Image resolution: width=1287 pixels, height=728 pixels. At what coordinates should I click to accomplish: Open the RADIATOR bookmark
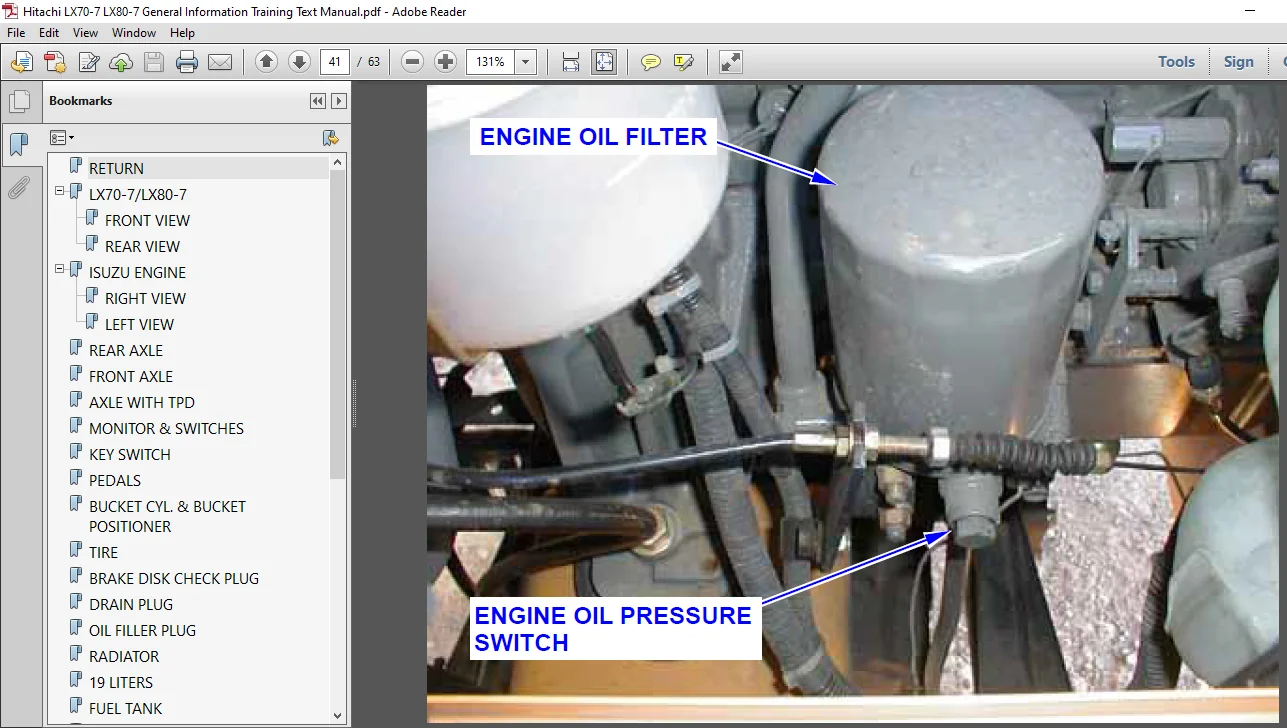[124, 656]
